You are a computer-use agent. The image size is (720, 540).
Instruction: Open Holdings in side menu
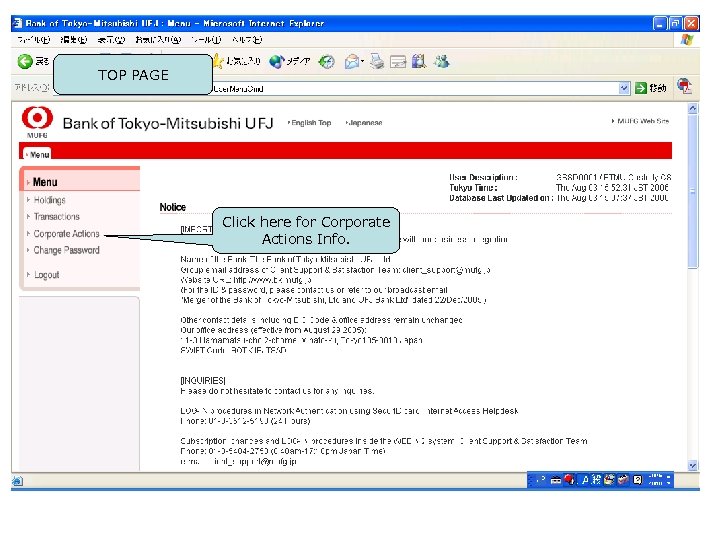coord(50,200)
